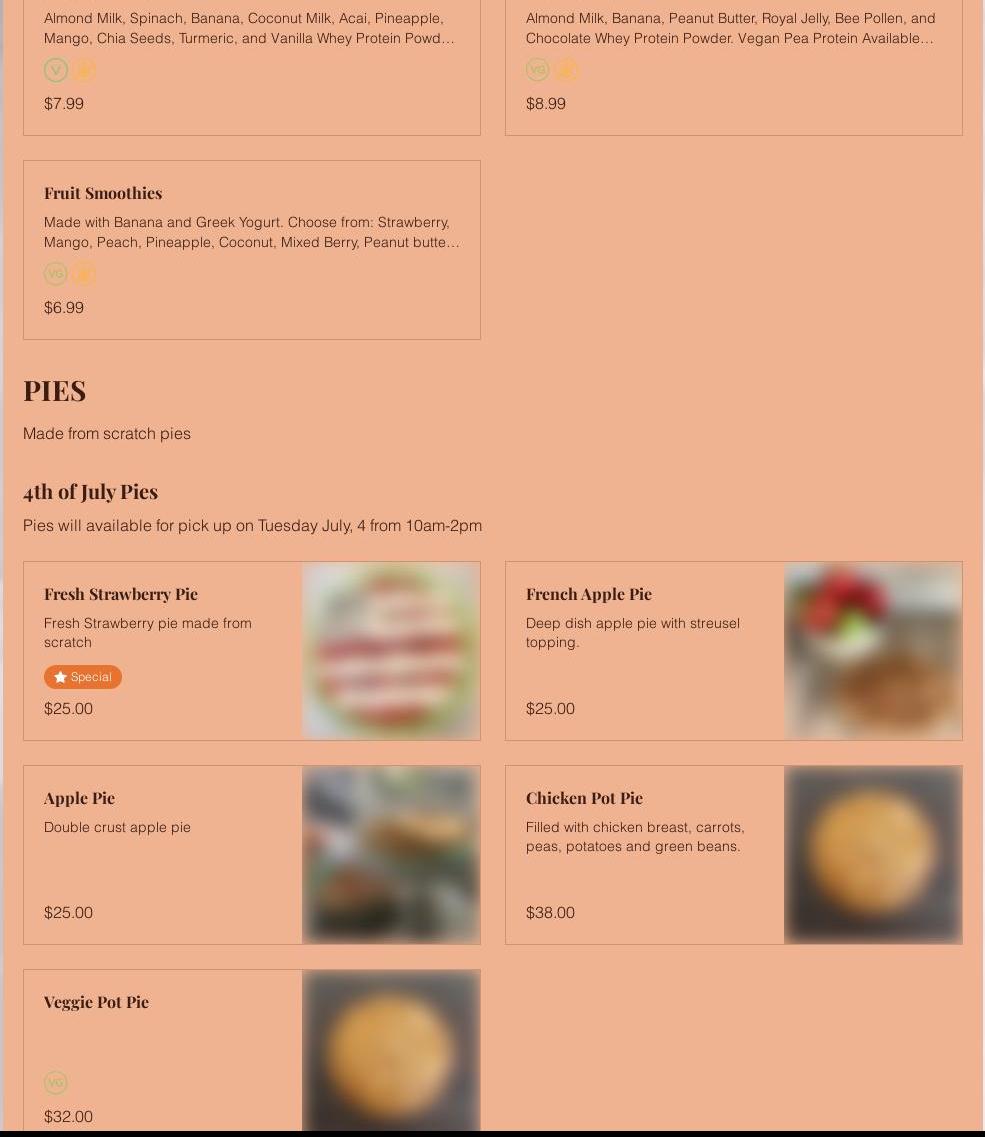985x1137 pixels.
Task: Click the vegan icon on the $7.99 smoothie
Action: click(x=56, y=70)
